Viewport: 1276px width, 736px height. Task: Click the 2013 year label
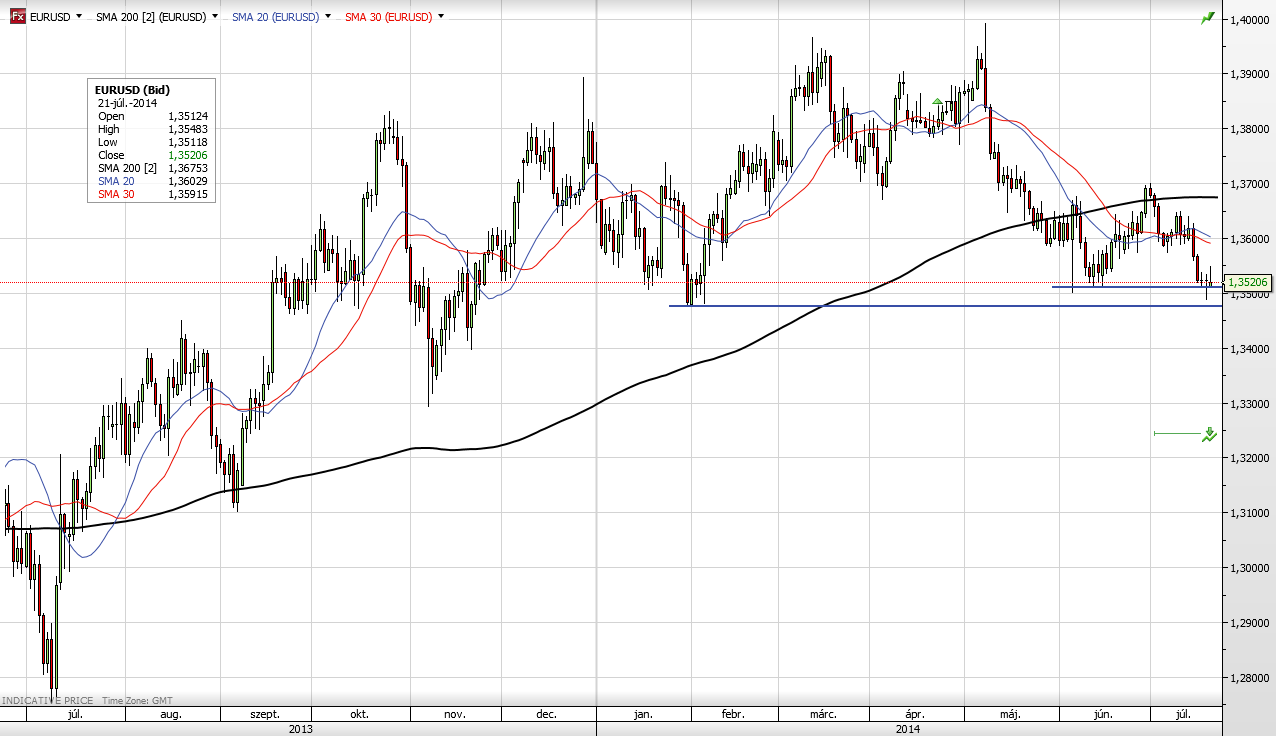[300, 729]
